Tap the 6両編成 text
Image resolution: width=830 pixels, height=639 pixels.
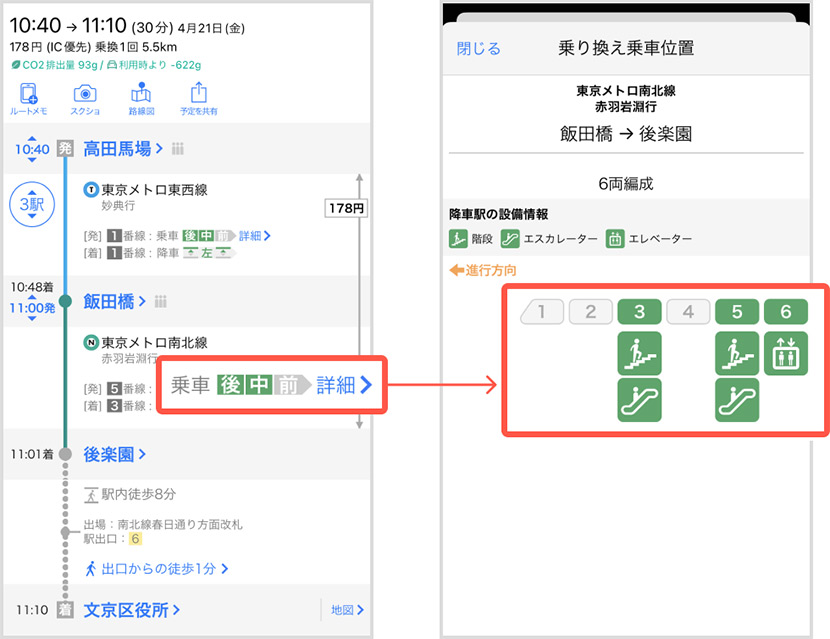(626, 184)
